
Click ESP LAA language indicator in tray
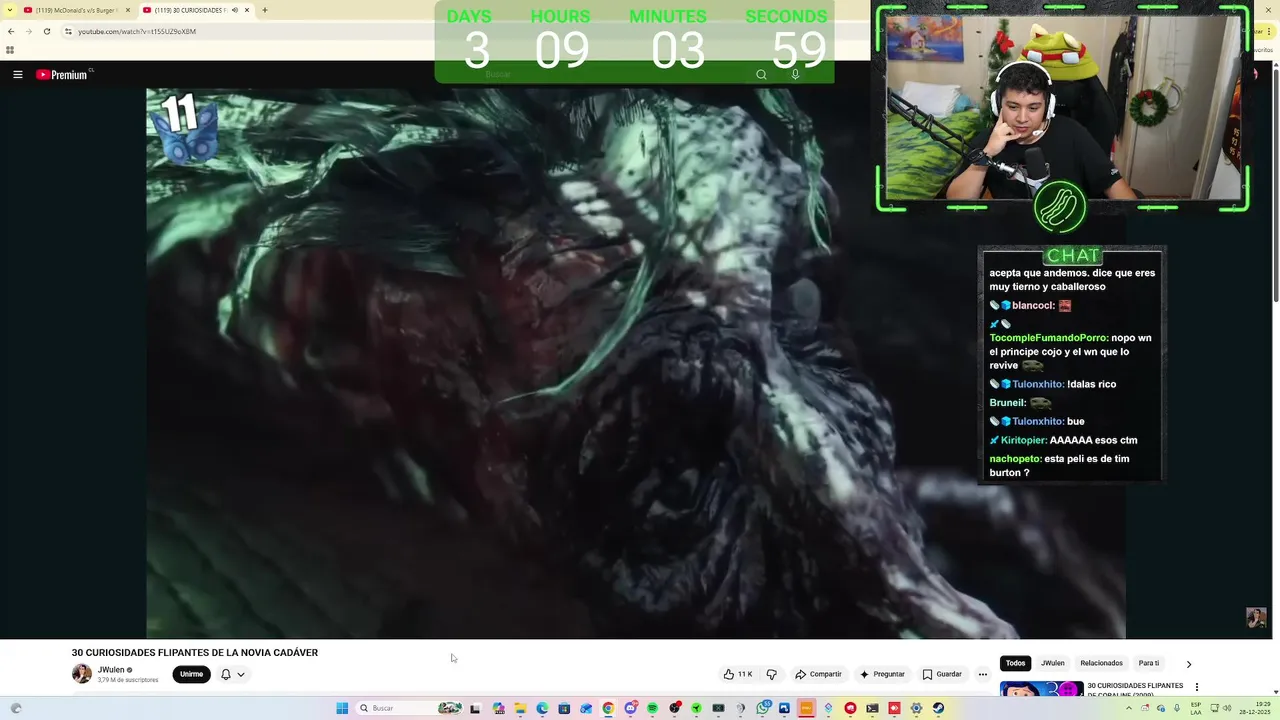coord(1196,708)
